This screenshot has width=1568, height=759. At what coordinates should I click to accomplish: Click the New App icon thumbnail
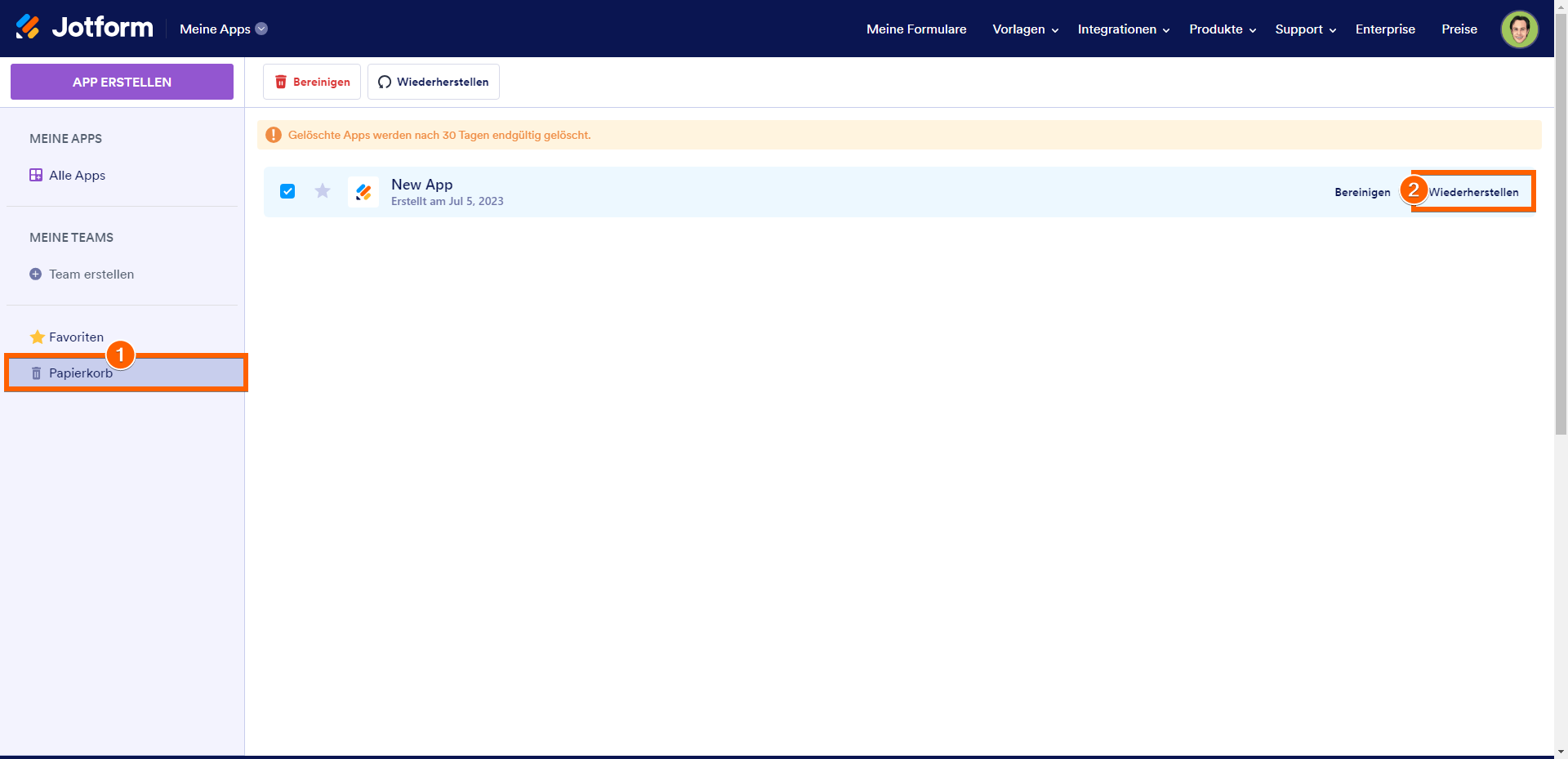pos(363,192)
